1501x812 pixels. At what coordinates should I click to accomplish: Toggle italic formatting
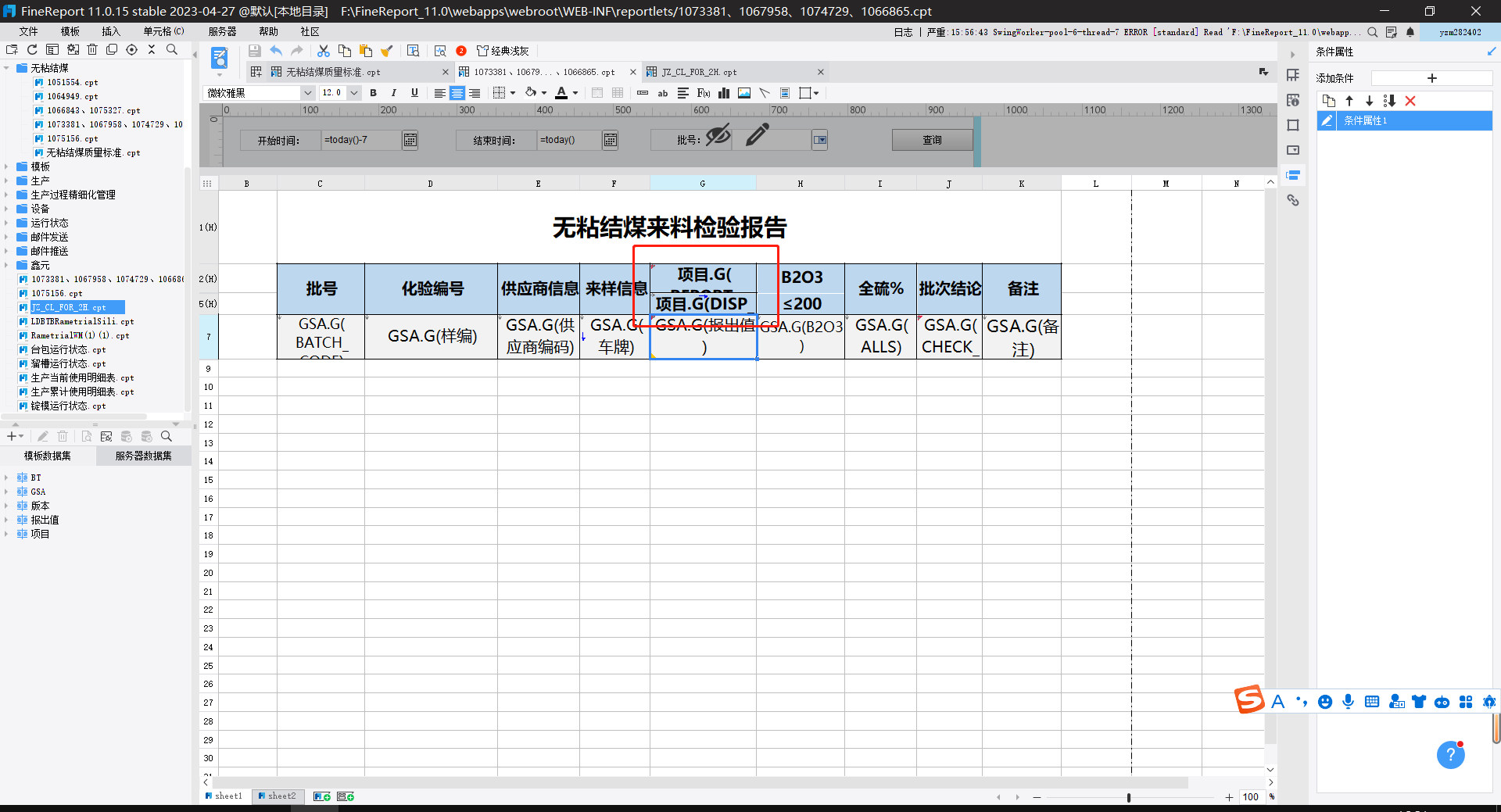pyautogui.click(x=394, y=93)
